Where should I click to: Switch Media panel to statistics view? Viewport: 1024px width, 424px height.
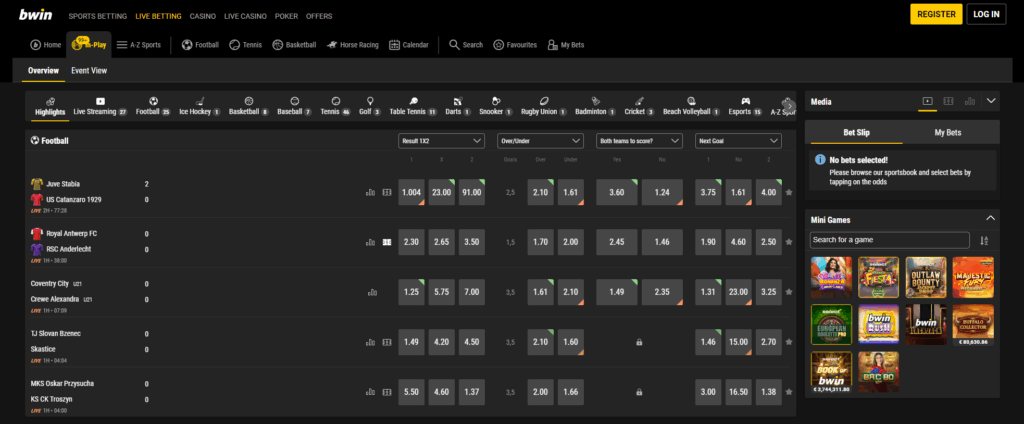click(x=970, y=101)
